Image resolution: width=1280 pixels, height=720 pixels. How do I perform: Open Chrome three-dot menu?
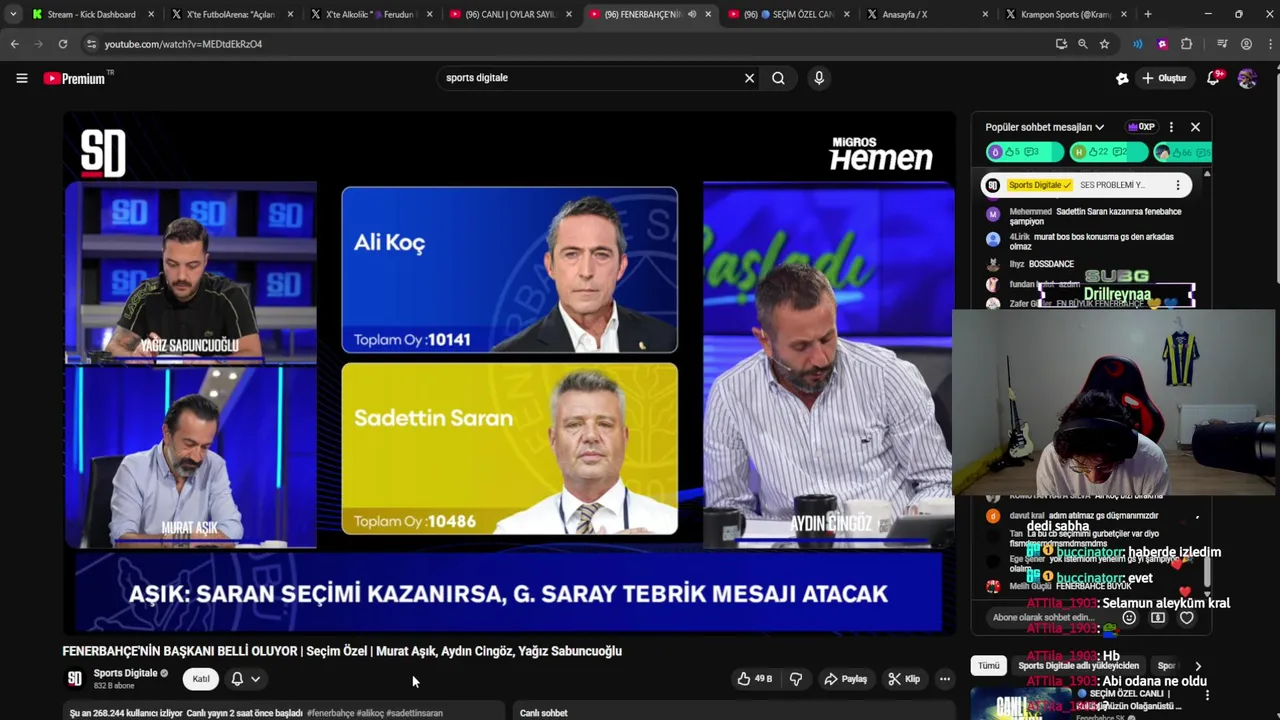coord(1268,44)
